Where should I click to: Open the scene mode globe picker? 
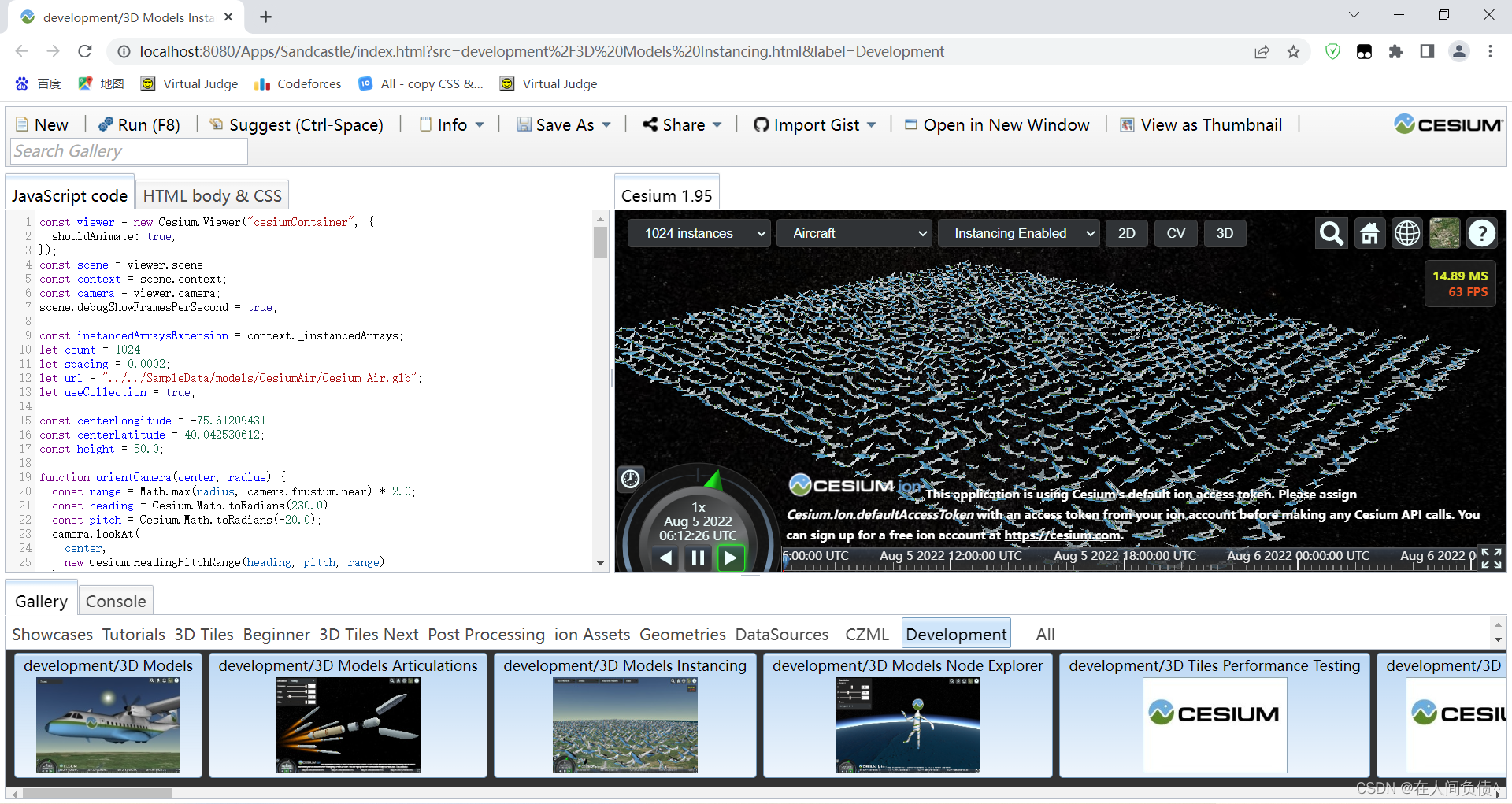click(1407, 234)
